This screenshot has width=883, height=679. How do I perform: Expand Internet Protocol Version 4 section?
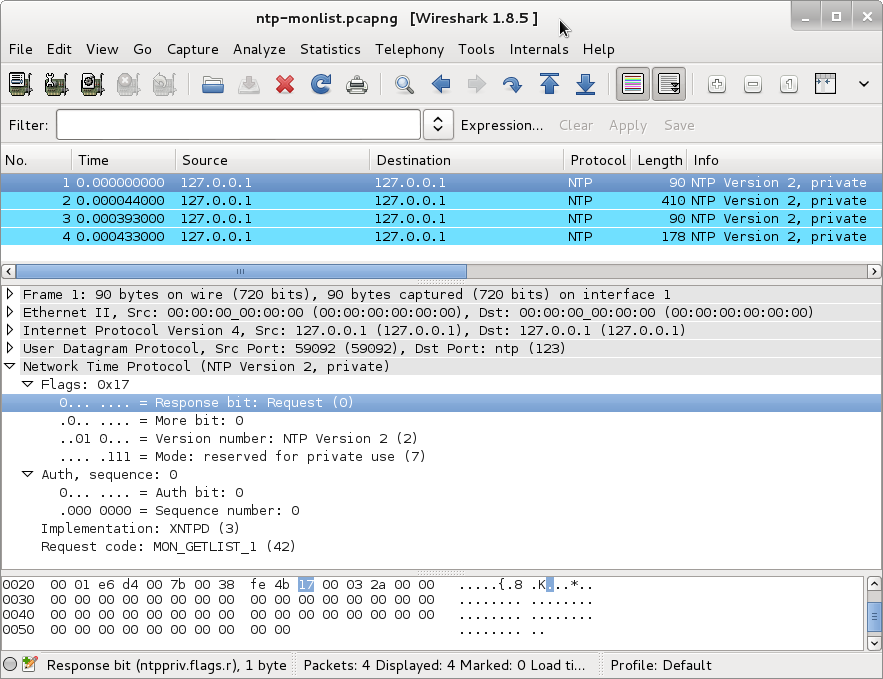pos(10,330)
